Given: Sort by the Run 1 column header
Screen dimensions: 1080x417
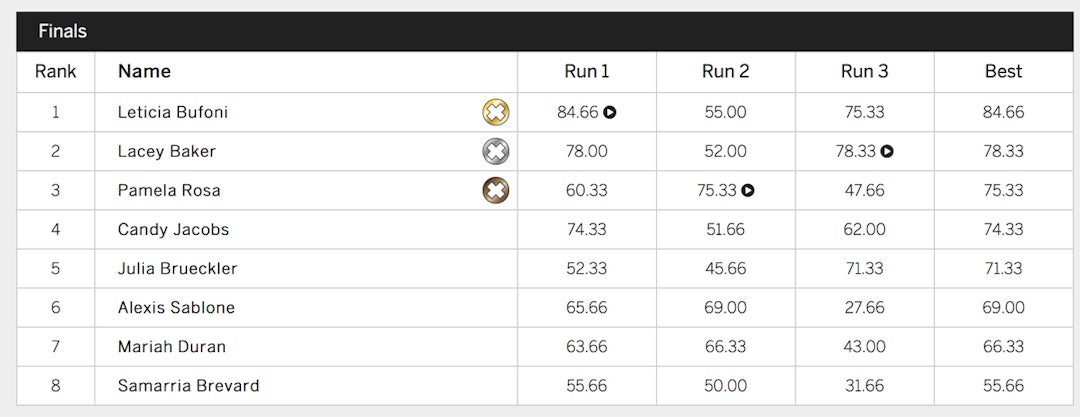Looking at the screenshot, I should (586, 71).
